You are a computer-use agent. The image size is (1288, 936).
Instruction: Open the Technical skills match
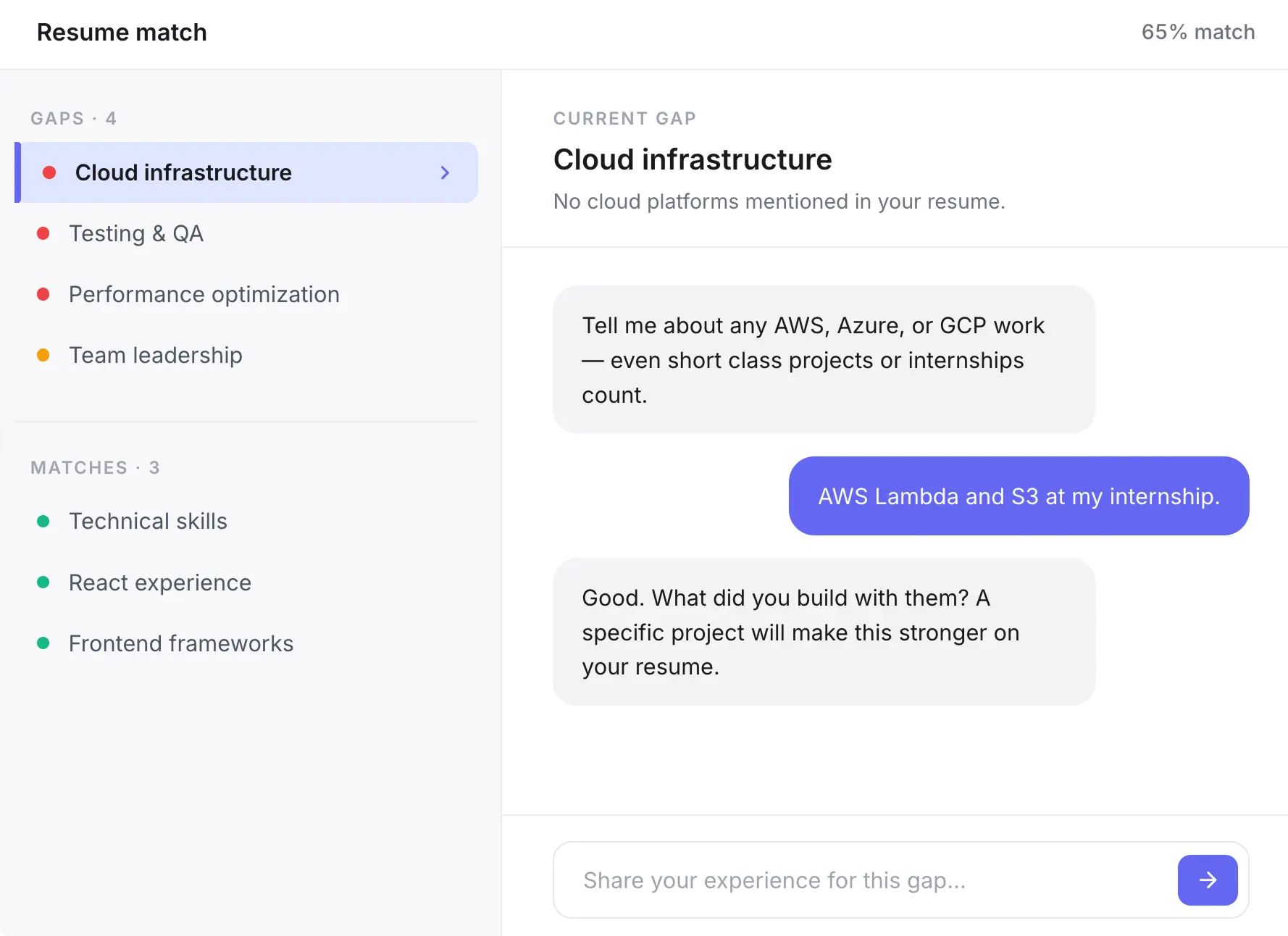click(246, 521)
